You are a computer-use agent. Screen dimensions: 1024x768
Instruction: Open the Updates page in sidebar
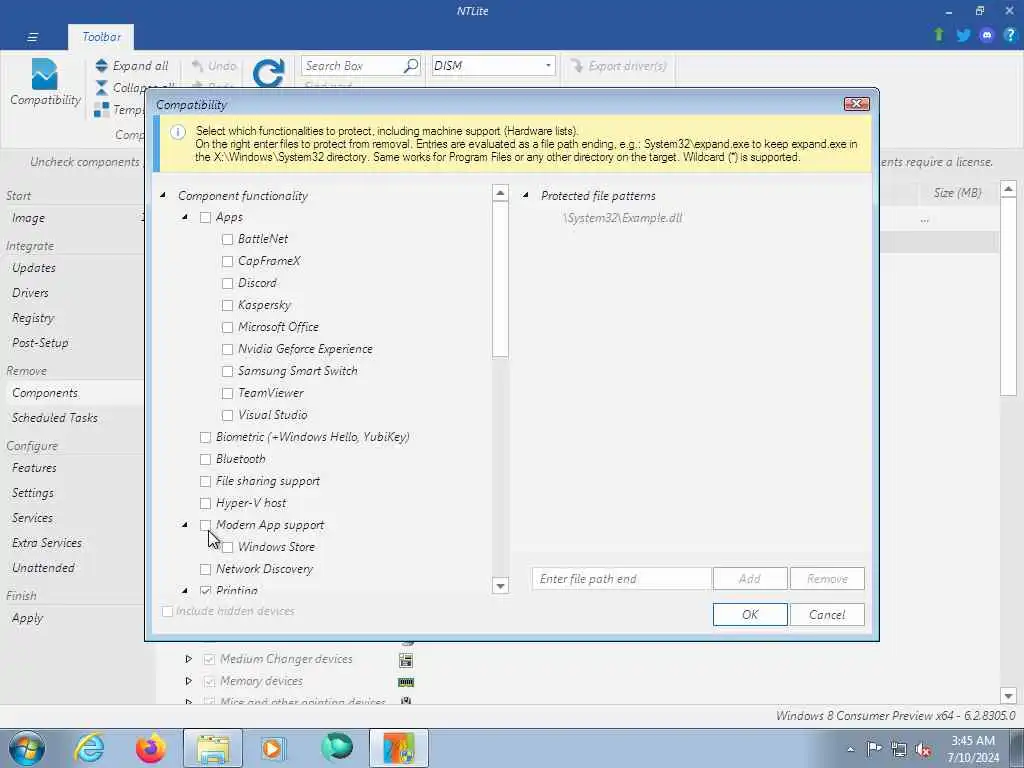coord(34,268)
